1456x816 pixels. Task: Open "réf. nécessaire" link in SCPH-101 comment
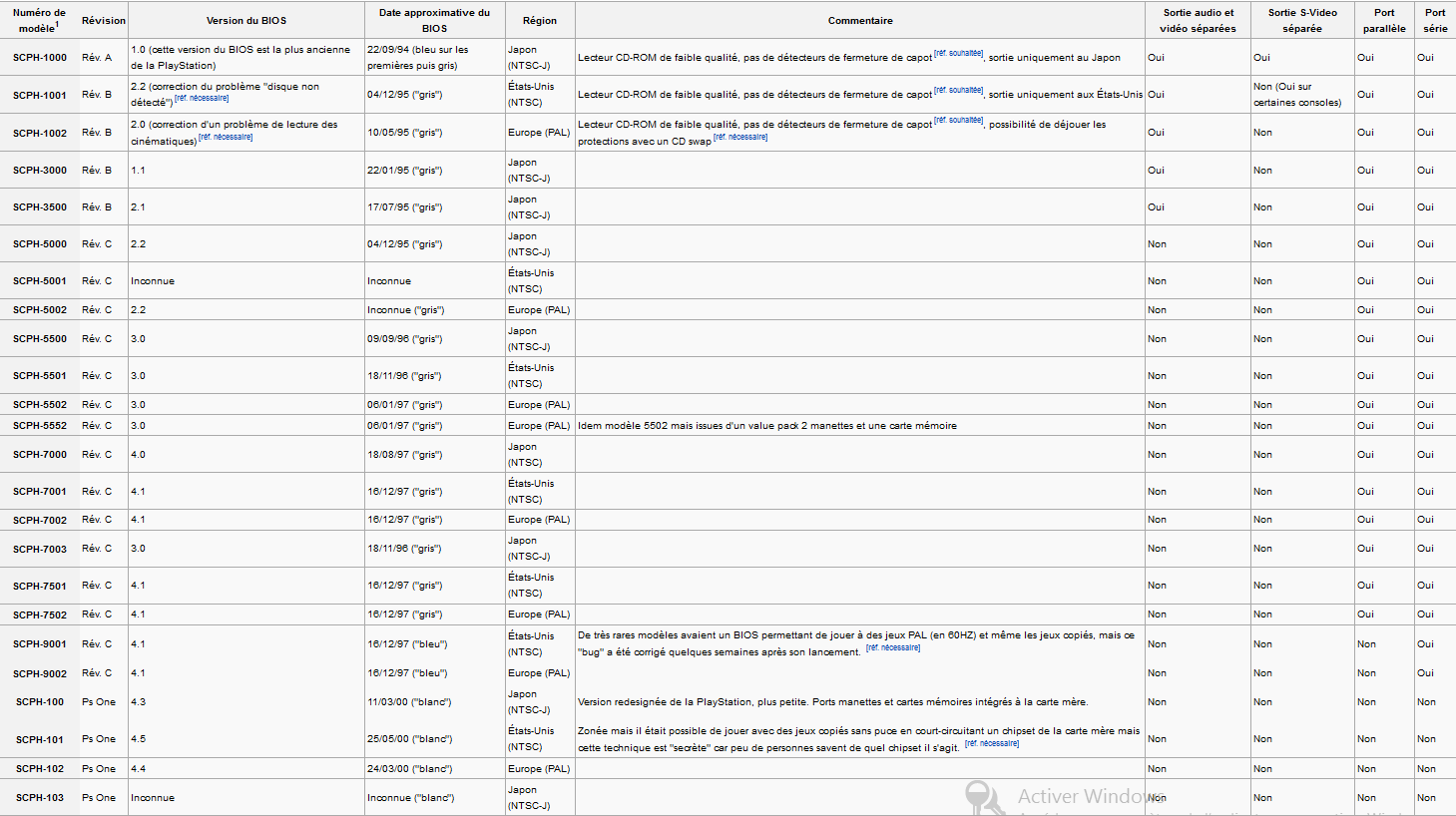(x=992, y=743)
